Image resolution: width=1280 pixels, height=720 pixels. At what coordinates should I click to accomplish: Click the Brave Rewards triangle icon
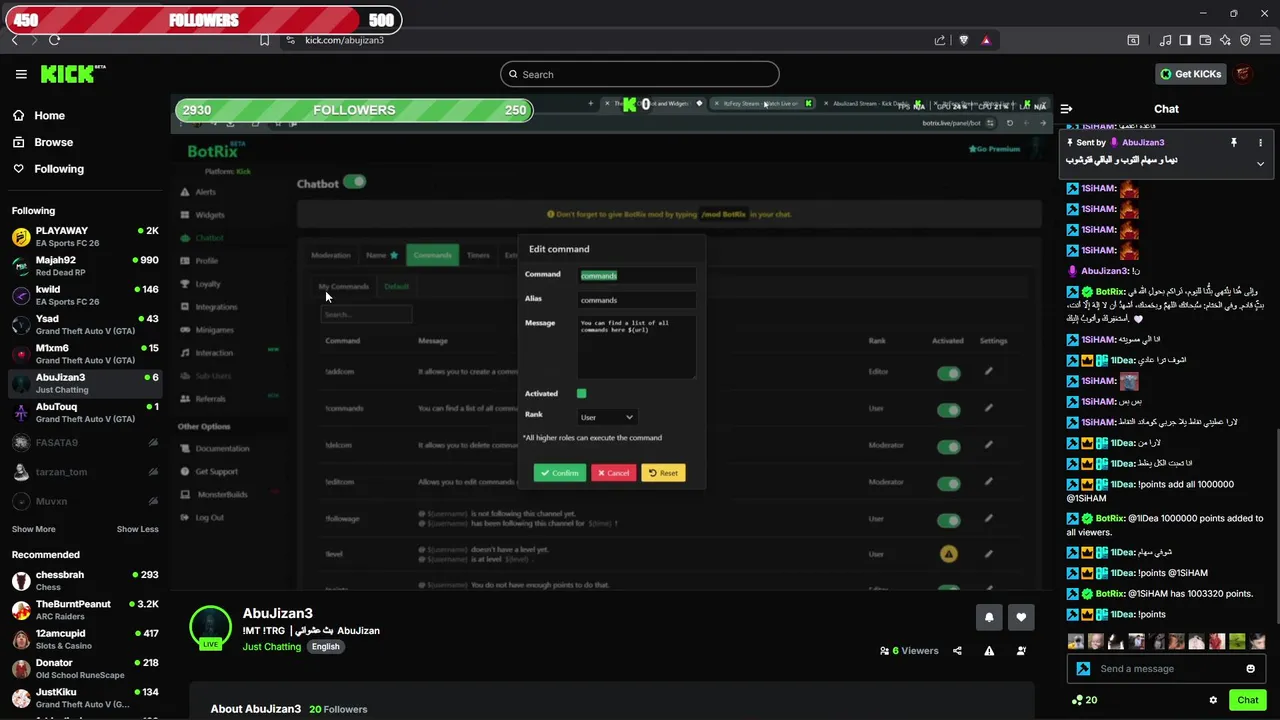[x=986, y=40]
